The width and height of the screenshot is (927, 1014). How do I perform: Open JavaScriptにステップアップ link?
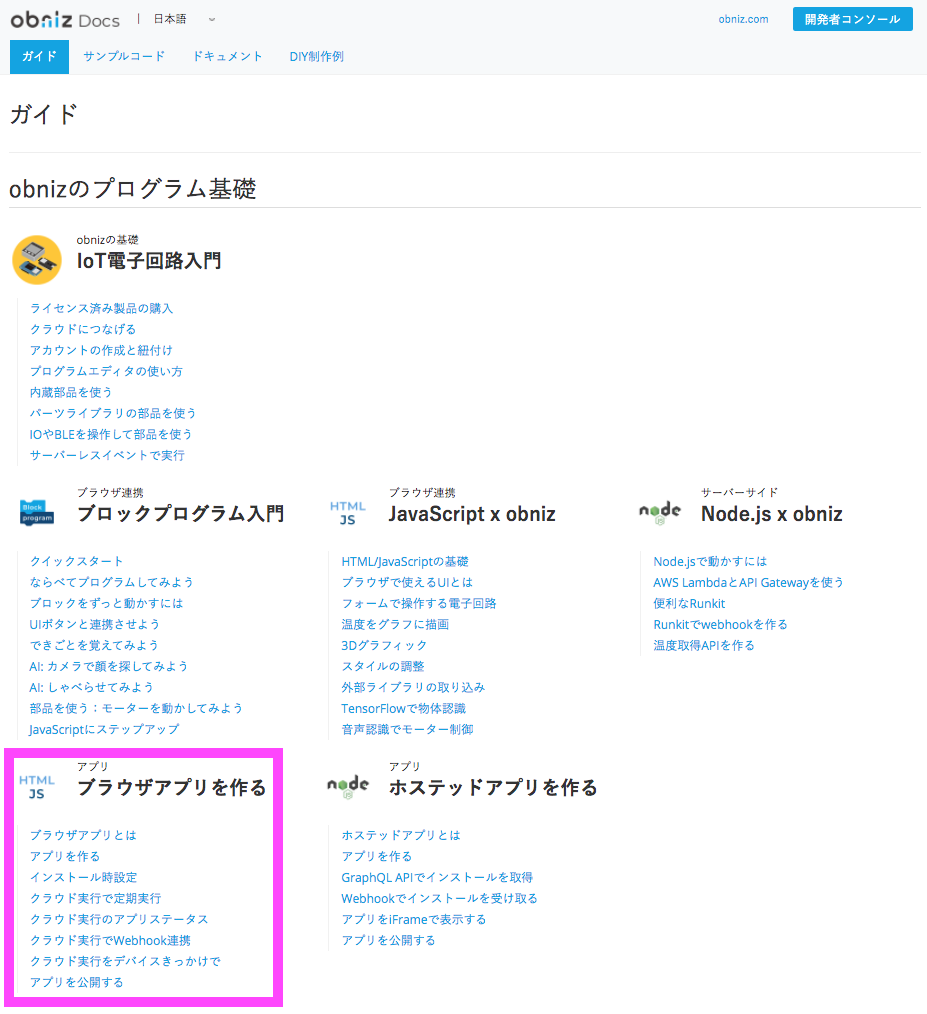tap(104, 729)
